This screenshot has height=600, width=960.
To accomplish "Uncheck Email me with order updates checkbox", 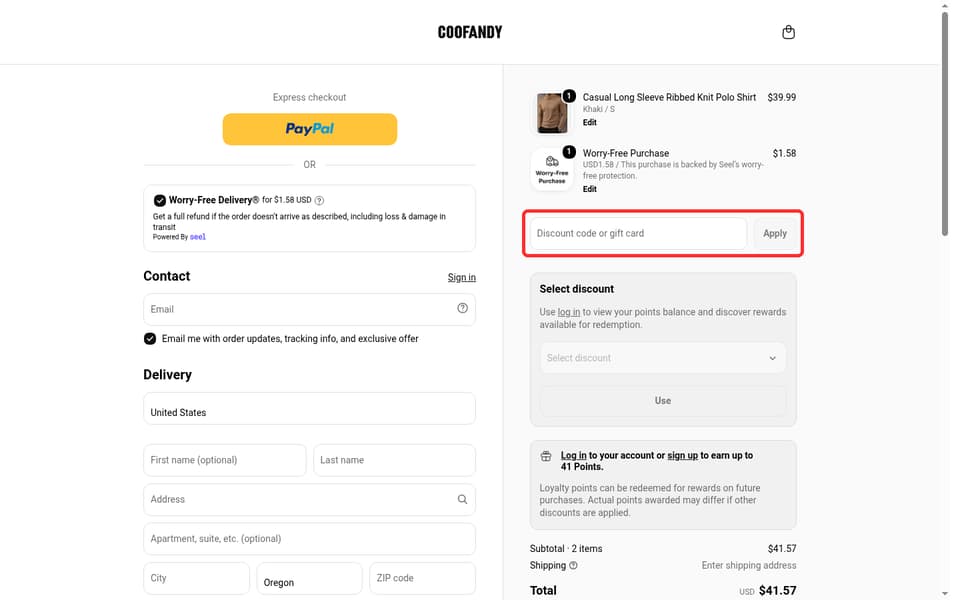I will [150, 339].
